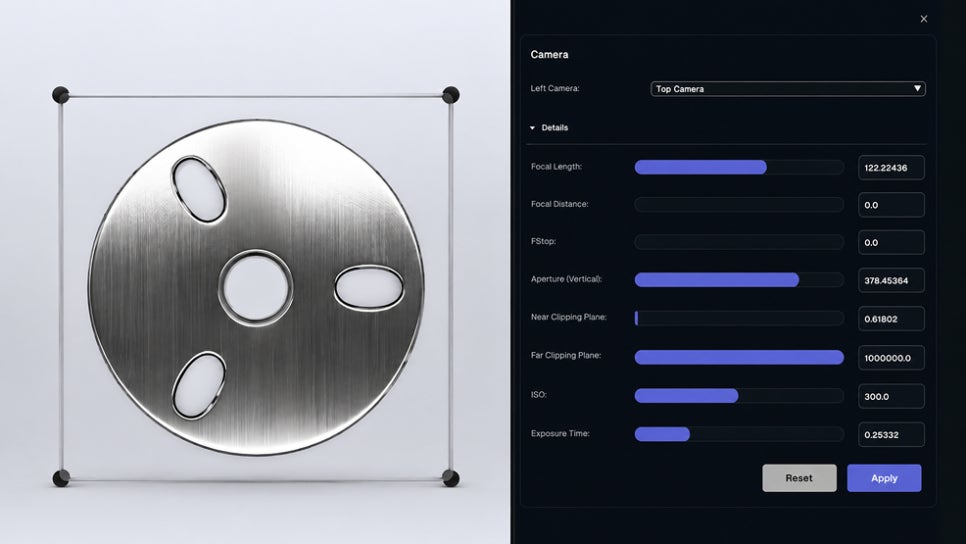
Task: Close the Camera panel with the X
Action: click(923, 19)
